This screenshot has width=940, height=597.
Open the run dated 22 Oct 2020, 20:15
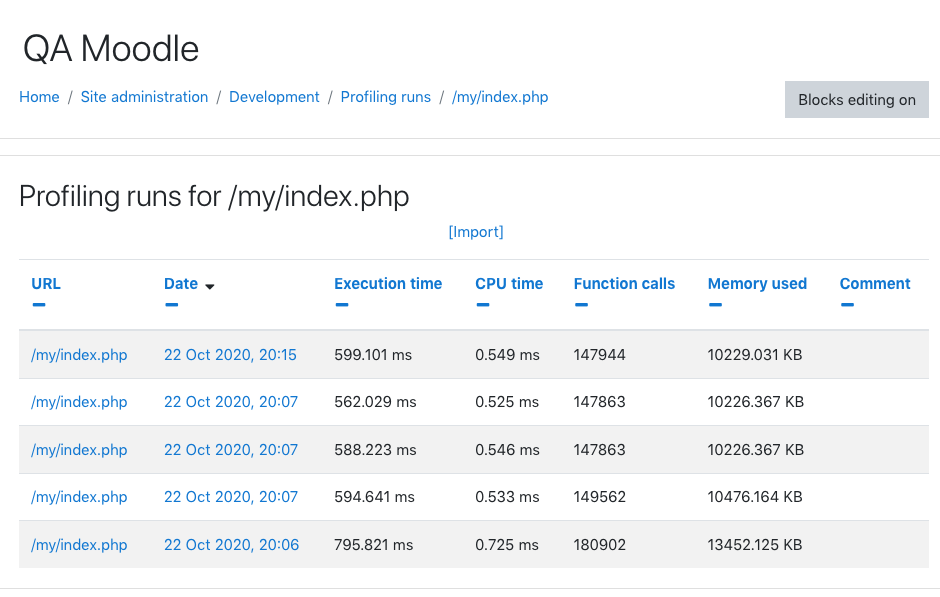230,355
